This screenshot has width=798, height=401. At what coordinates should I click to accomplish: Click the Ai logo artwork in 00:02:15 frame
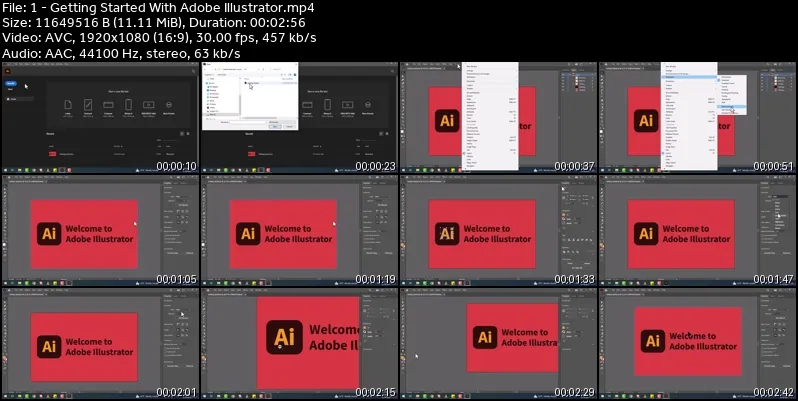284,337
